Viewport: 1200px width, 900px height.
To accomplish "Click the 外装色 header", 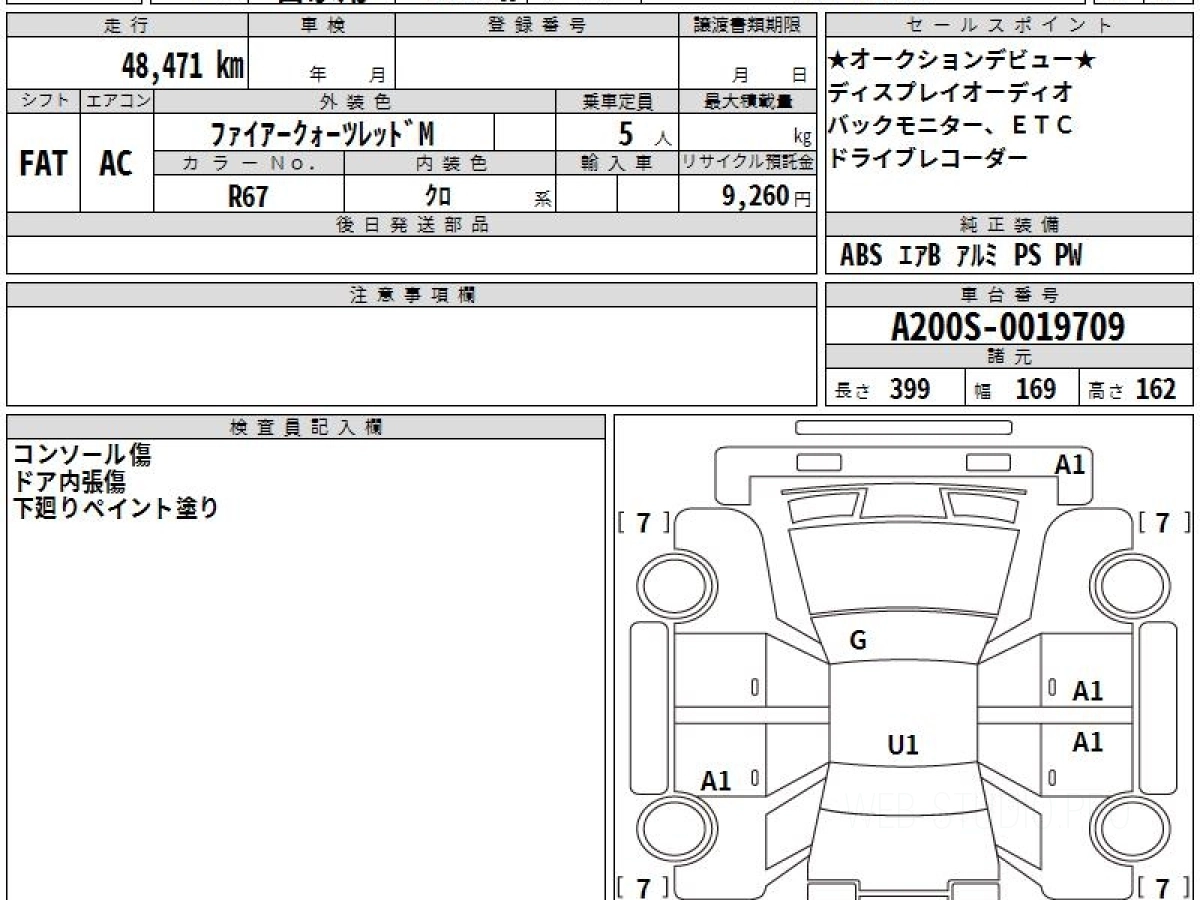I will [355, 101].
